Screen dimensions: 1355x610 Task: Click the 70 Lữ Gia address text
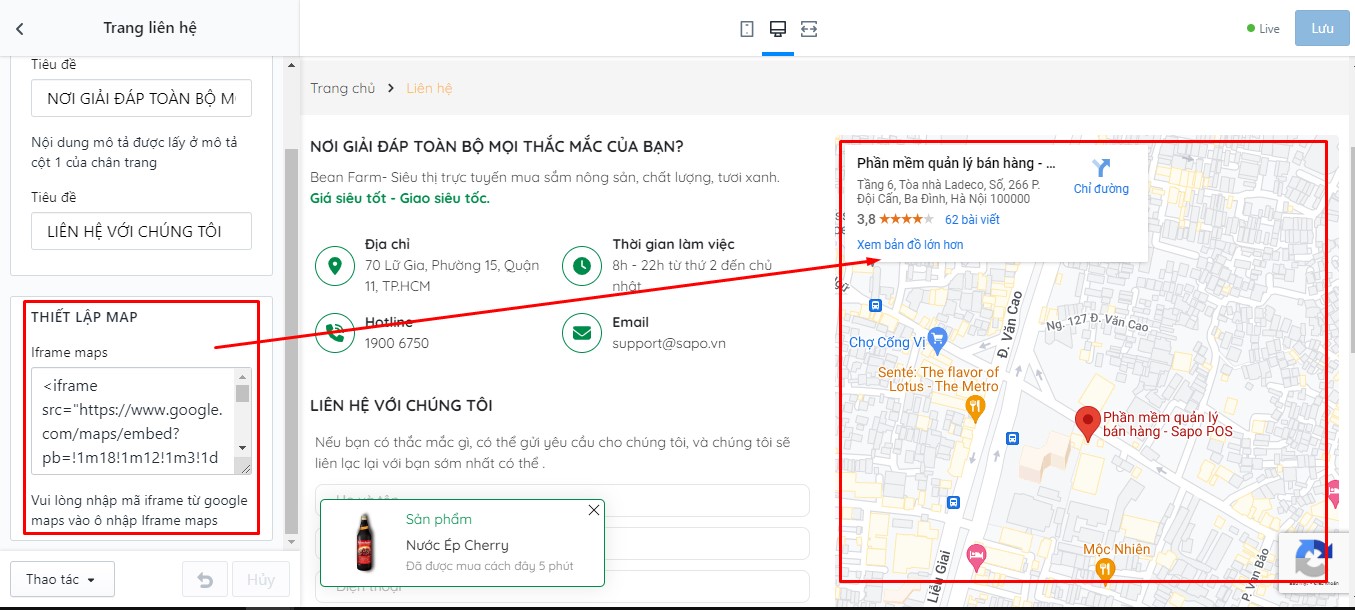coord(452,275)
